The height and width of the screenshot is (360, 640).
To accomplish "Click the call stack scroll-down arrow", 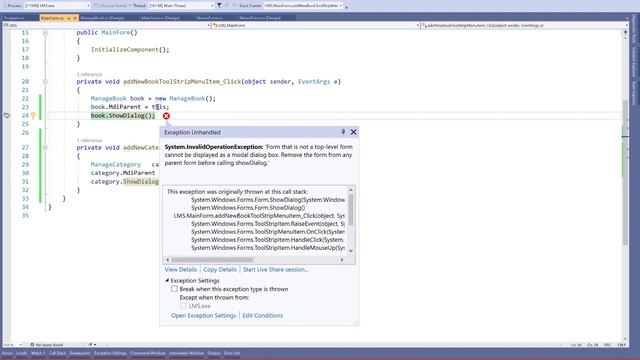I will tap(351, 251).
